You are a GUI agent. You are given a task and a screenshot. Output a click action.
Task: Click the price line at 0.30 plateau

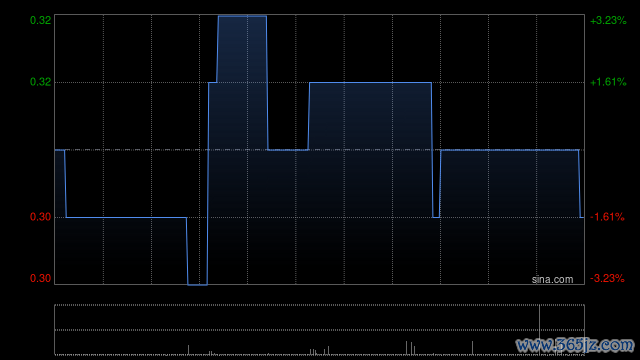pyautogui.click(x=126, y=218)
